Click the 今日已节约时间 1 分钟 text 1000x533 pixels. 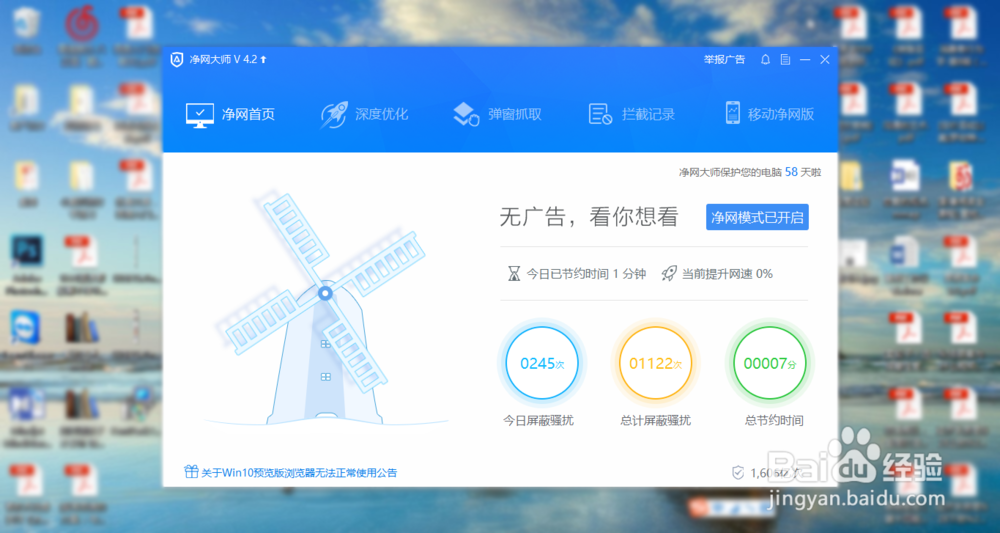(x=586, y=274)
